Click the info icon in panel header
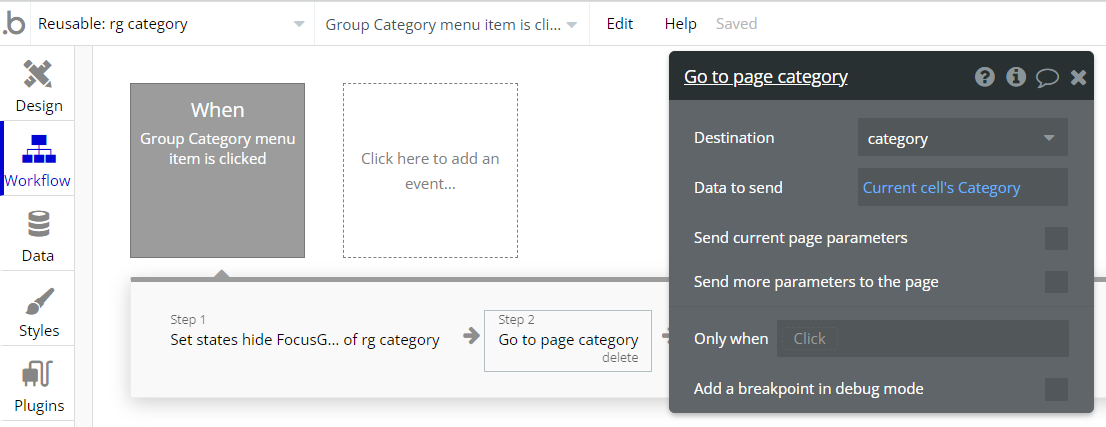Screen dimensions: 1106x427 point(1016,77)
